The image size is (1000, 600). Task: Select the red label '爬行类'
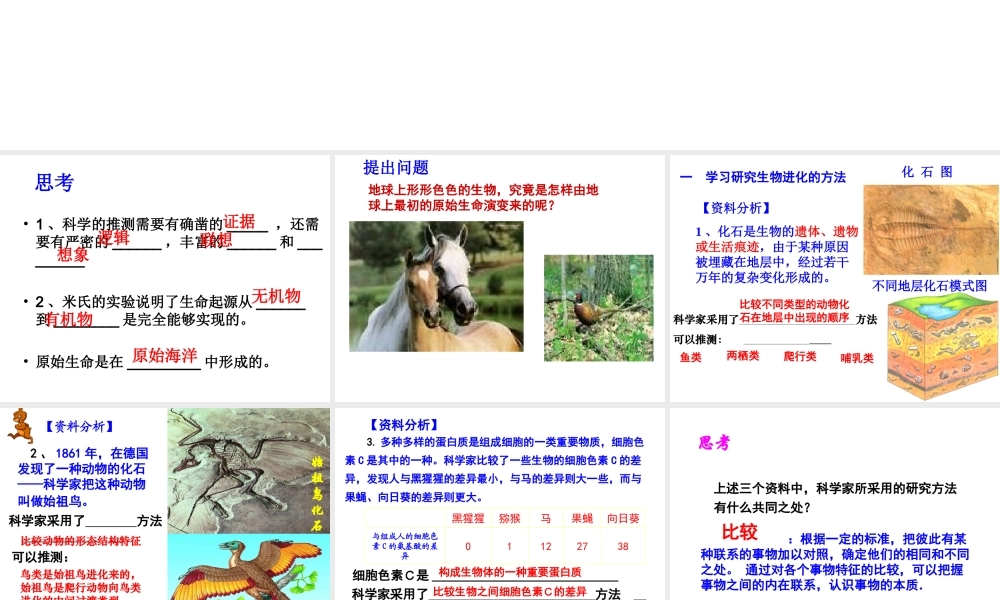pos(800,356)
